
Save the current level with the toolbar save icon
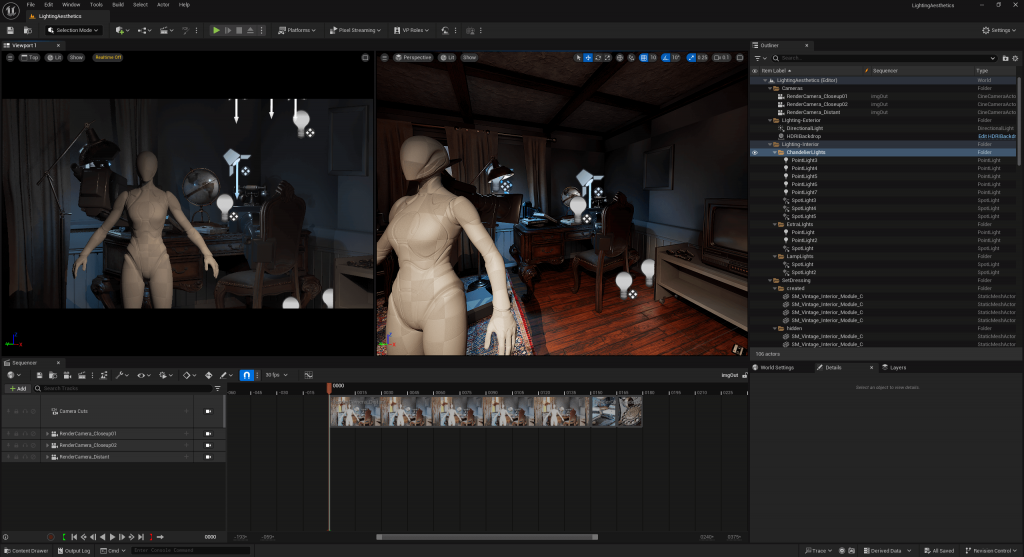click(11, 30)
